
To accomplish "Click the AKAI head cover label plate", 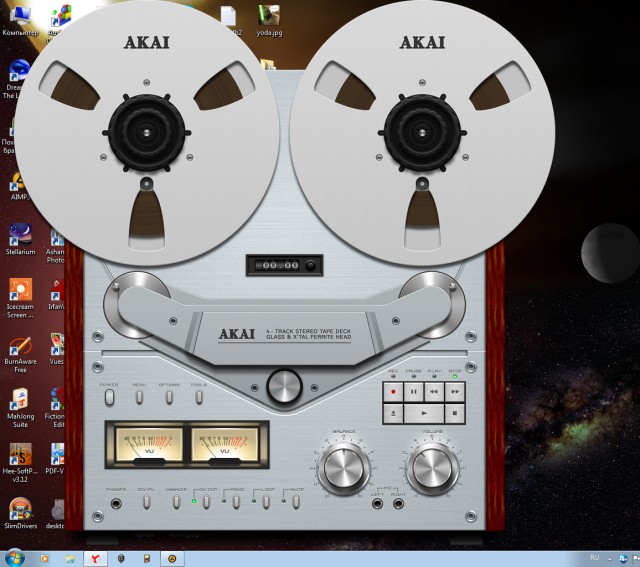I will [x=284, y=335].
